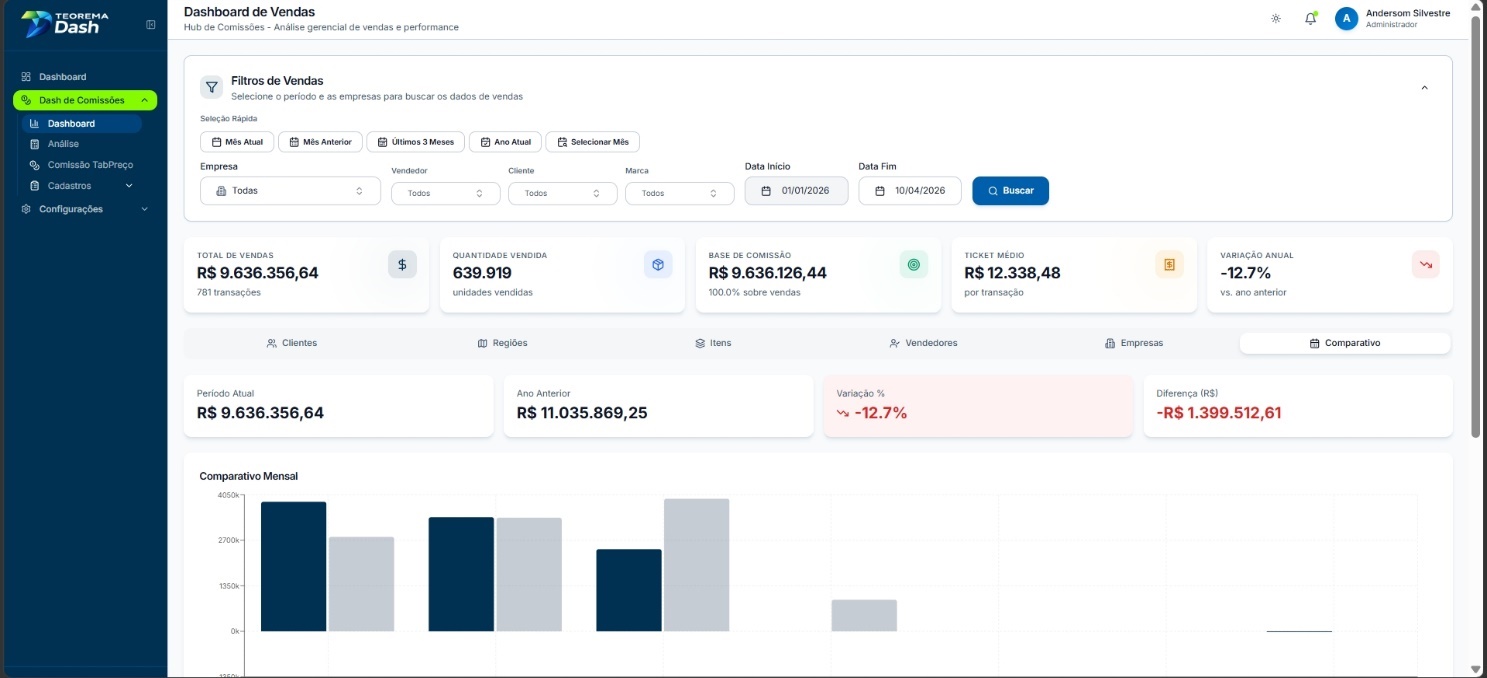Expand the Configurações menu chevron

144,209
